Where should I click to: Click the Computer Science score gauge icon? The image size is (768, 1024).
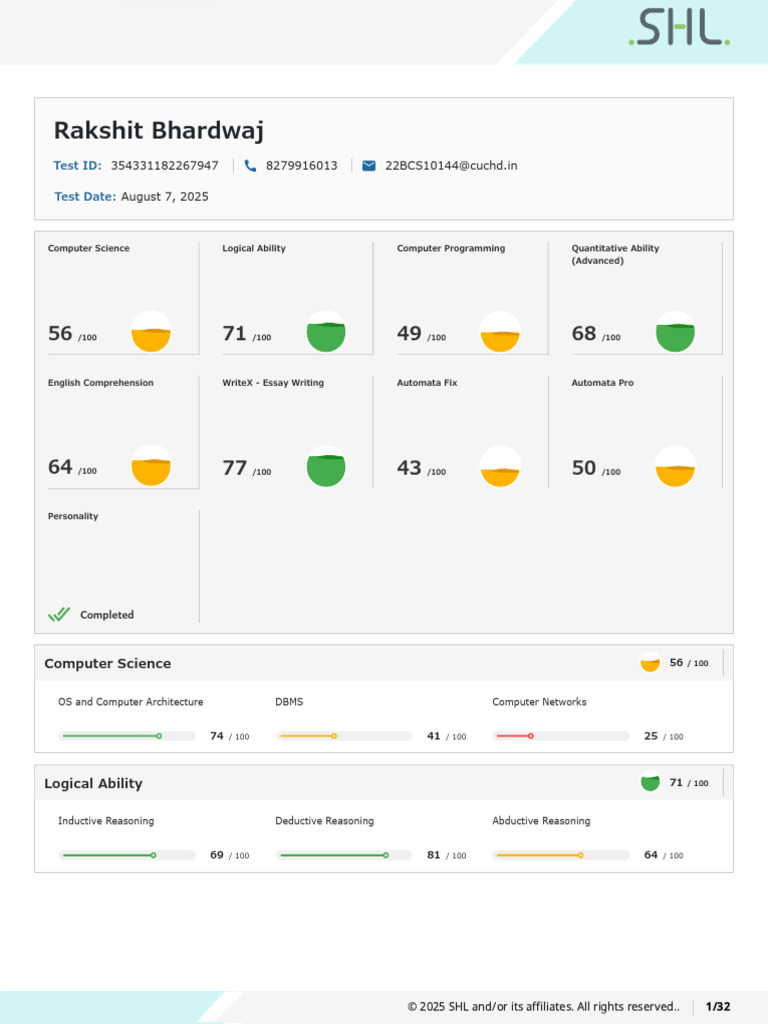(x=151, y=332)
